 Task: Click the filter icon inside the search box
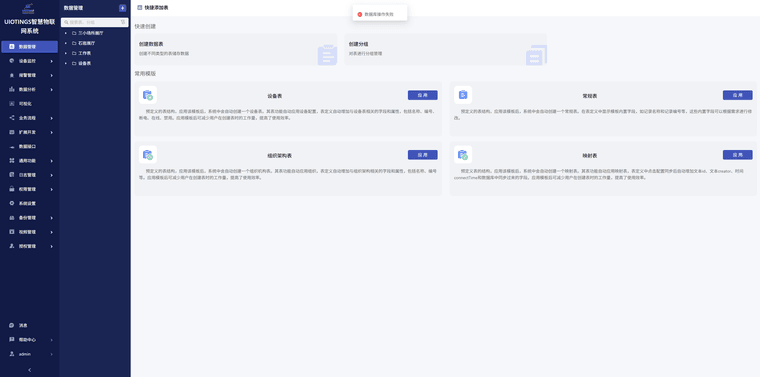(x=123, y=22)
